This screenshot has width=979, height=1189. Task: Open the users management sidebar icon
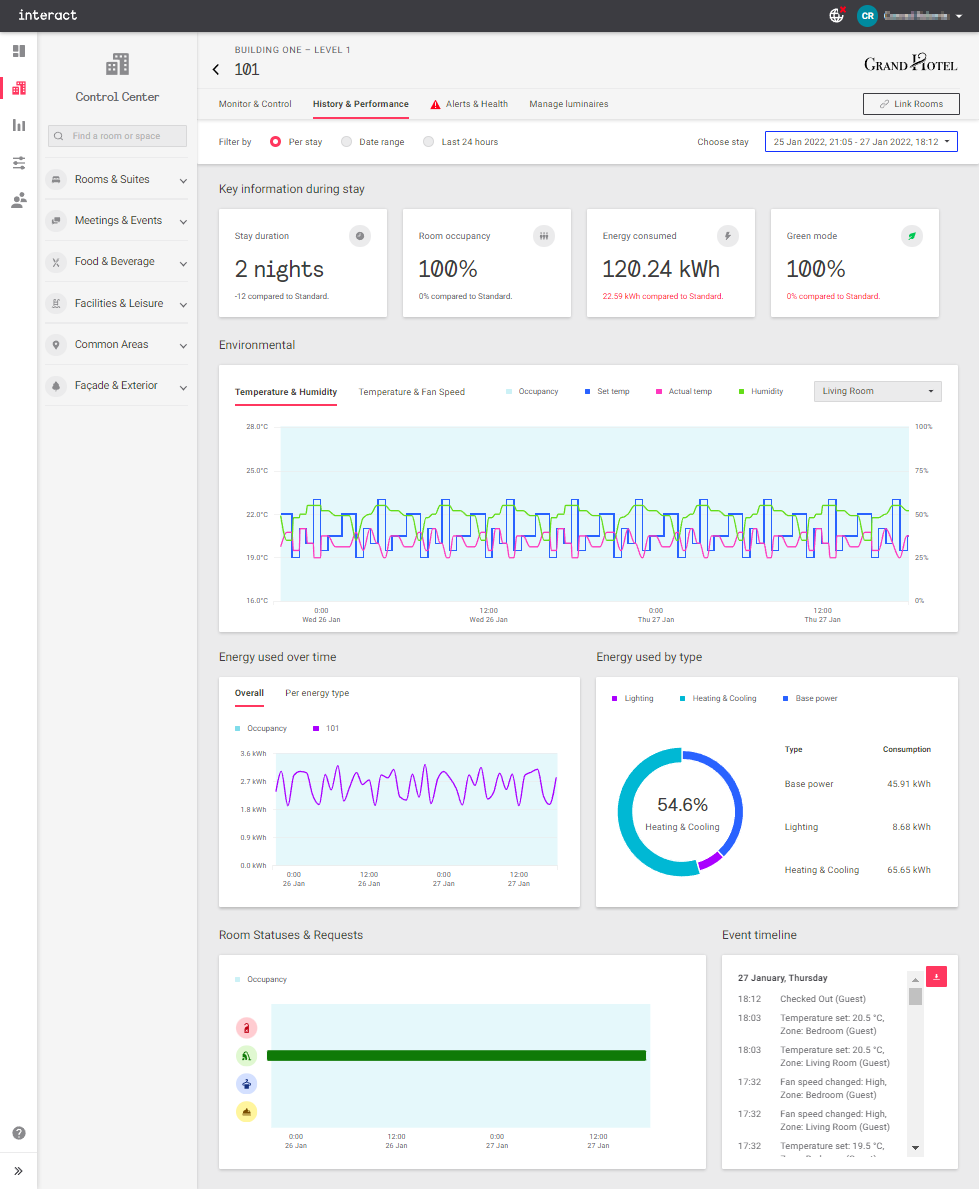[x=19, y=200]
